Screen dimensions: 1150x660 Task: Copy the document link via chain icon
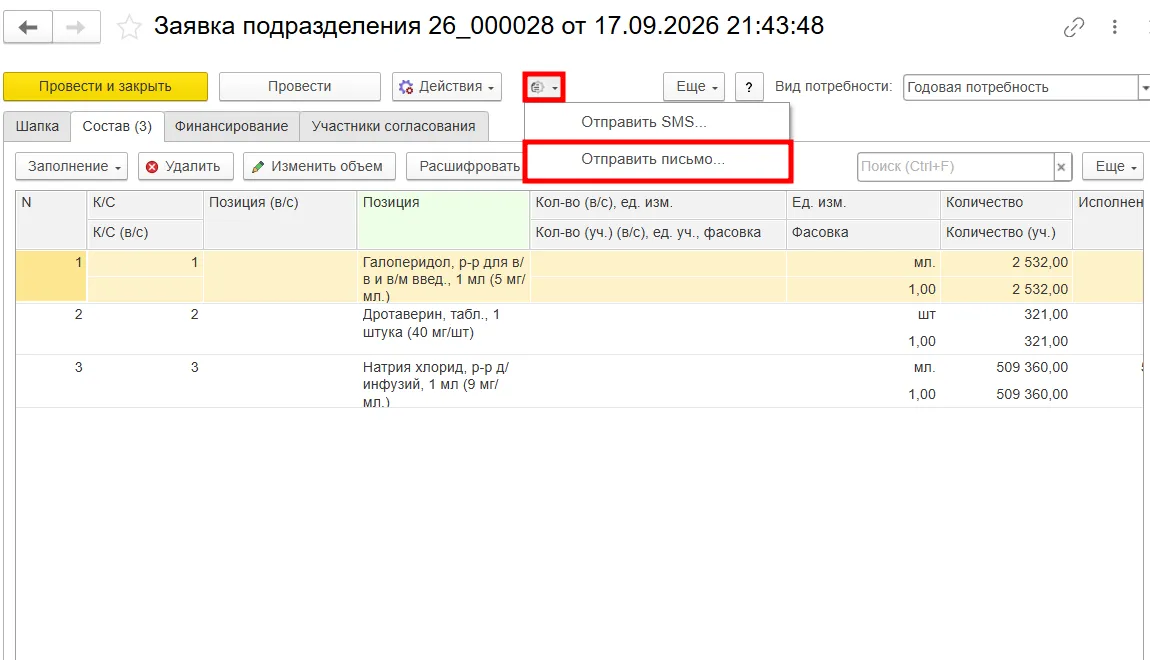pyautogui.click(x=1074, y=28)
